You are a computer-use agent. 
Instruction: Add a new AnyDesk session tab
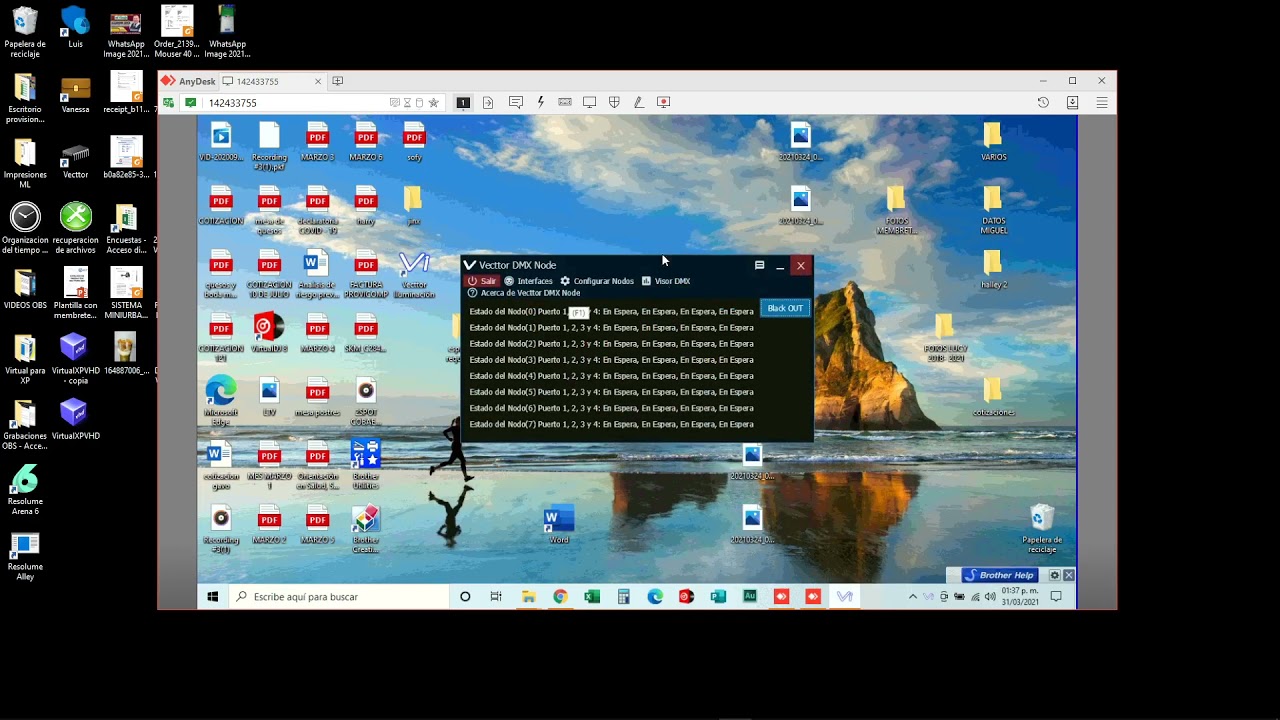[338, 81]
